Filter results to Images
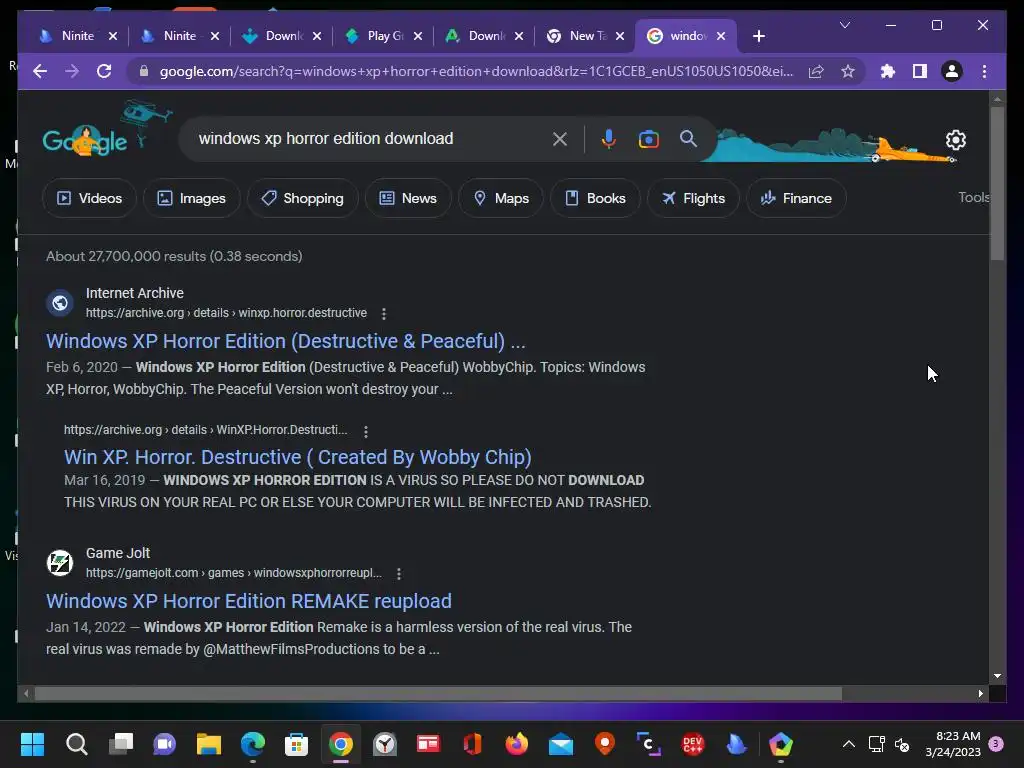Image resolution: width=1024 pixels, height=768 pixels. pyautogui.click(x=191, y=198)
